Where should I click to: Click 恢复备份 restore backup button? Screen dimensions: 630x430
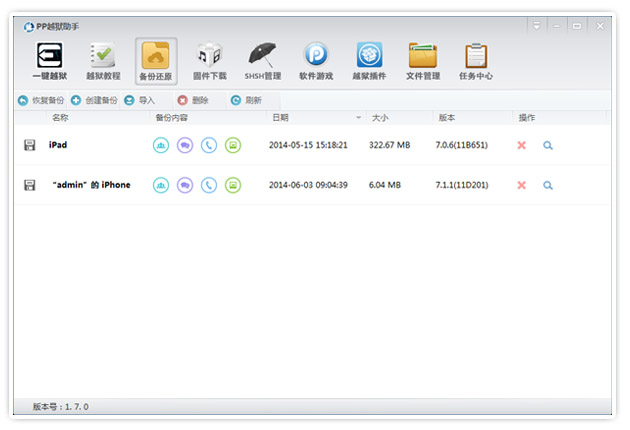coord(41,100)
